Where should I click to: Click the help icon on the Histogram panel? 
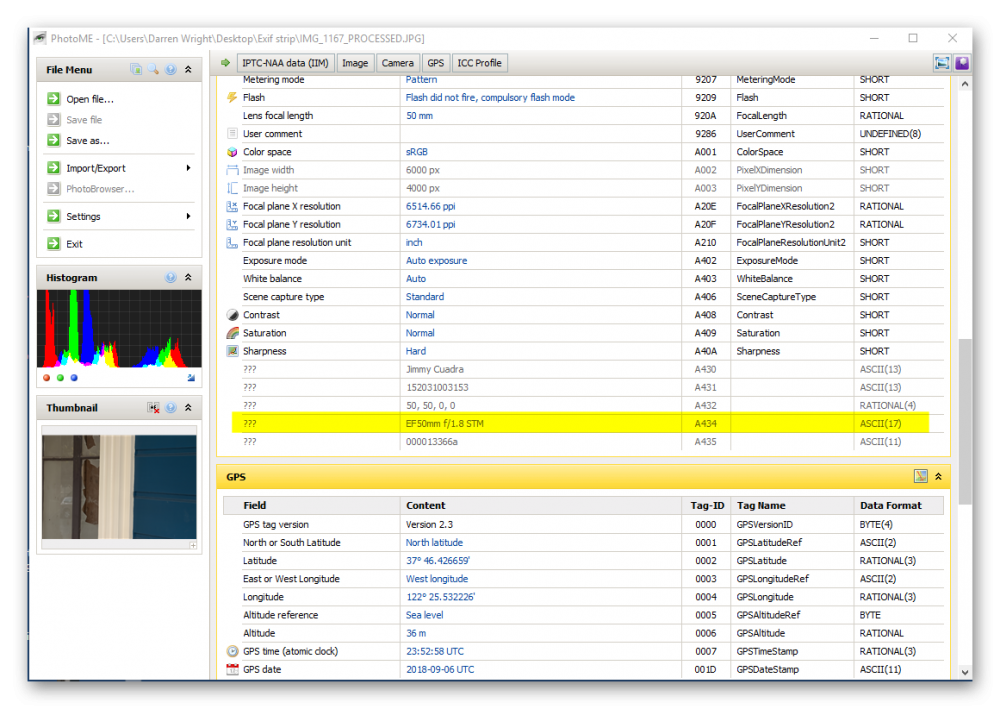tap(170, 277)
